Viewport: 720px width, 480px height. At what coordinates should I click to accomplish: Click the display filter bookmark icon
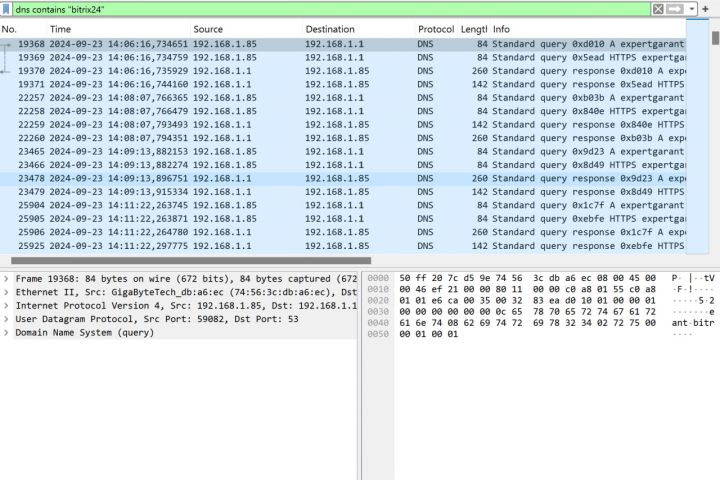tap(6, 9)
